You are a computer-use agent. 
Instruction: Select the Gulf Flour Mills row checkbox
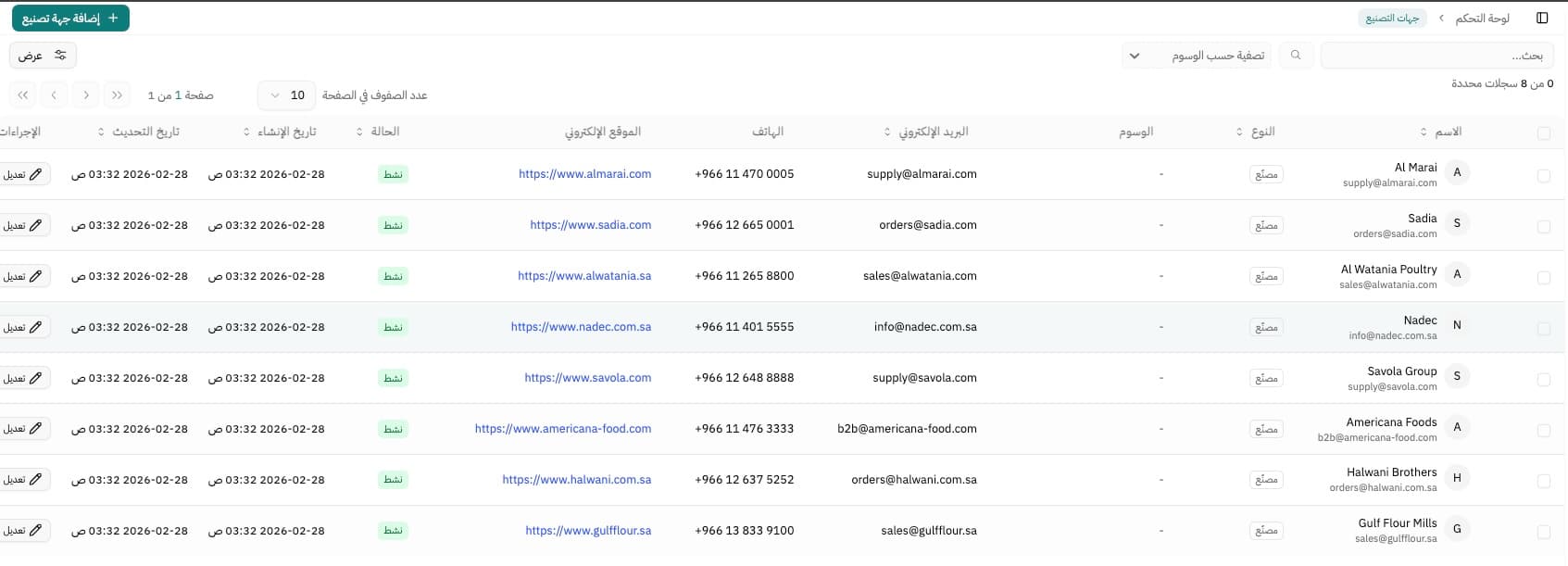click(1543, 533)
